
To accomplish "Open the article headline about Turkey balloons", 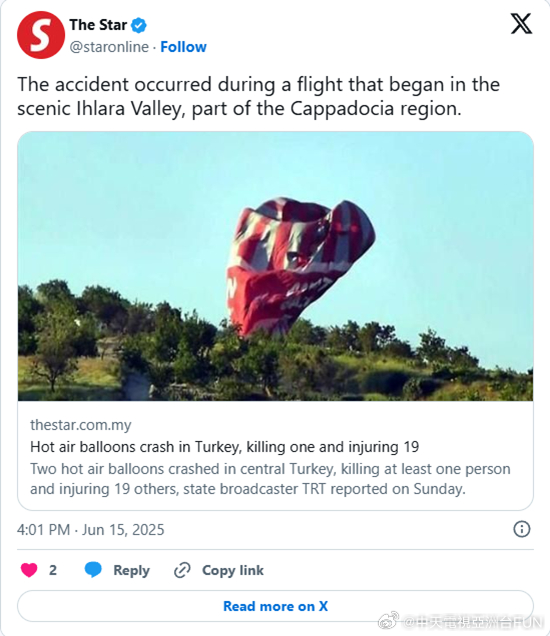I will click(224, 447).
